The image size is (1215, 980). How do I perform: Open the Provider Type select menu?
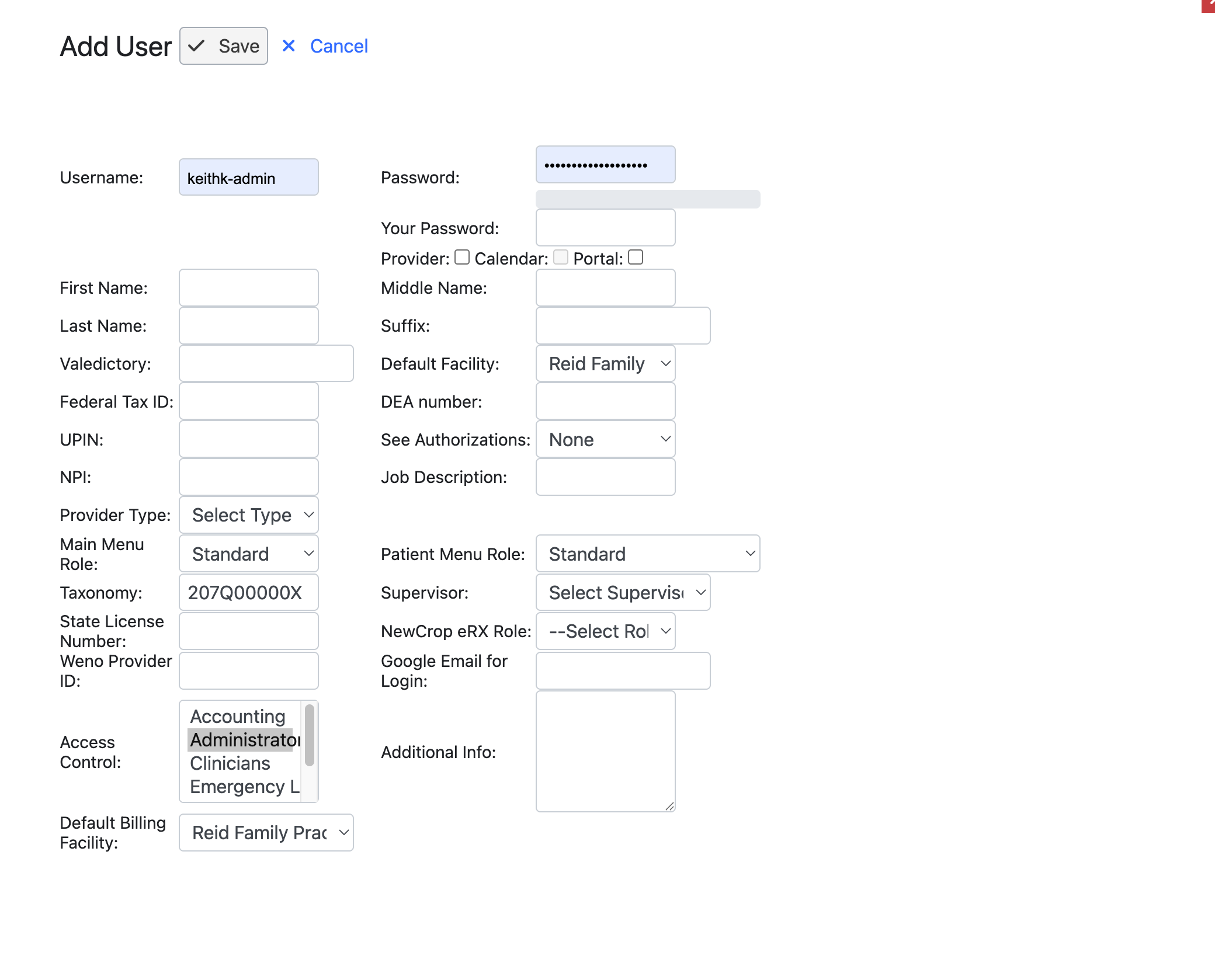click(x=249, y=515)
